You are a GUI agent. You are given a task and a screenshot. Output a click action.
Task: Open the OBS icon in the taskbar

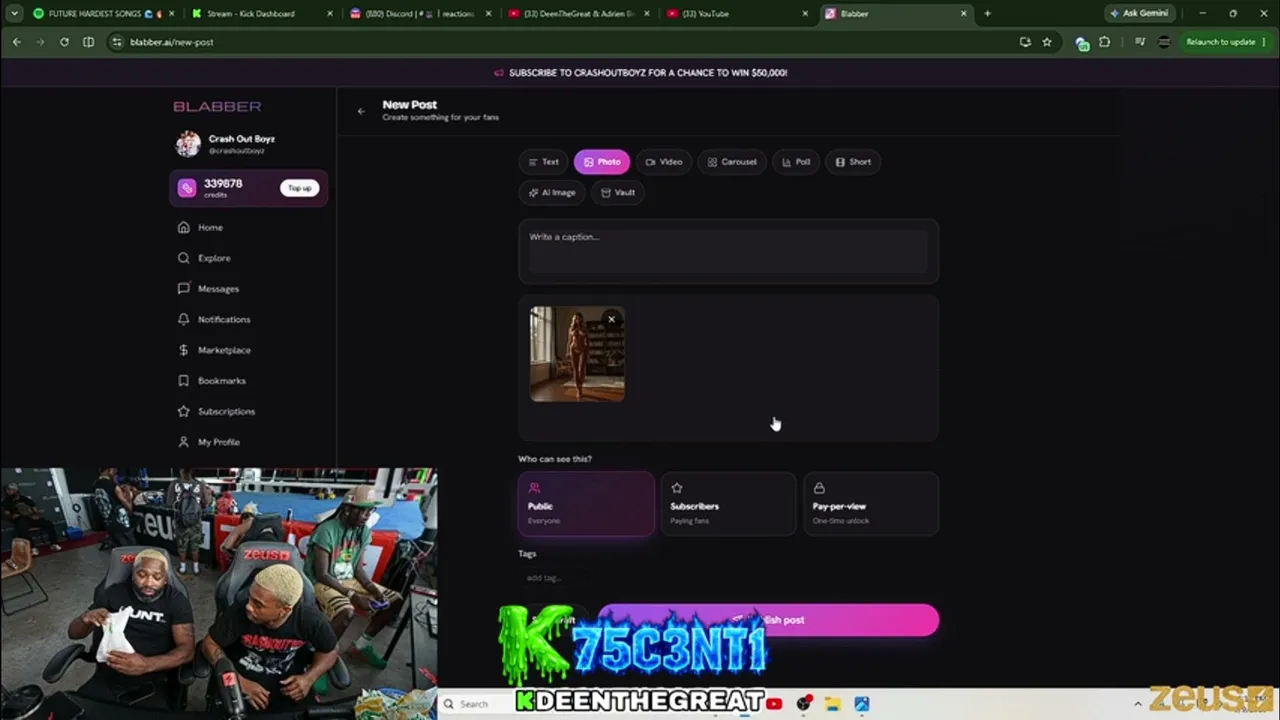click(x=803, y=704)
